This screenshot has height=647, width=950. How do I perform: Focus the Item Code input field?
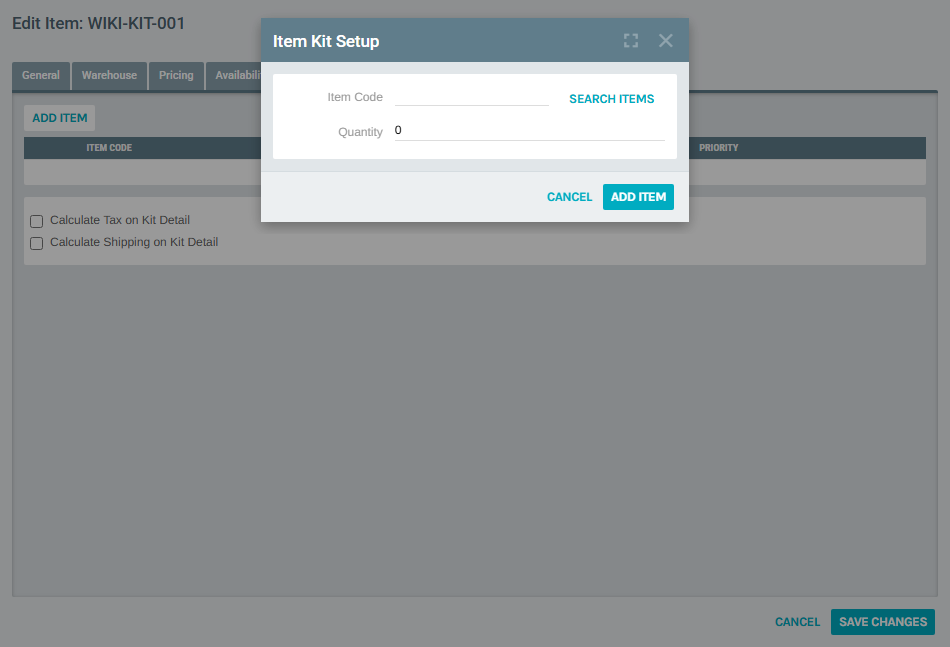click(x=470, y=96)
